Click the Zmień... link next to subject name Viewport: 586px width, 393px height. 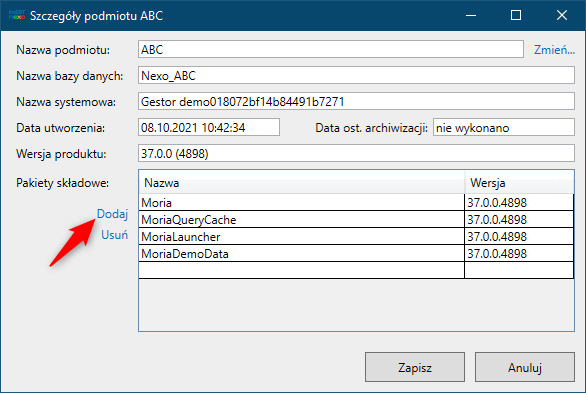[554, 50]
